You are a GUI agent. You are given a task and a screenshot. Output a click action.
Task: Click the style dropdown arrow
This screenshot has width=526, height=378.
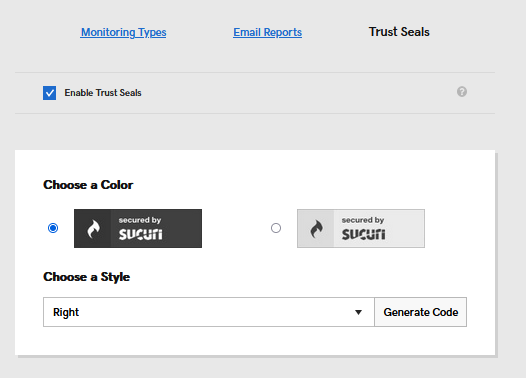coord(358,312)
